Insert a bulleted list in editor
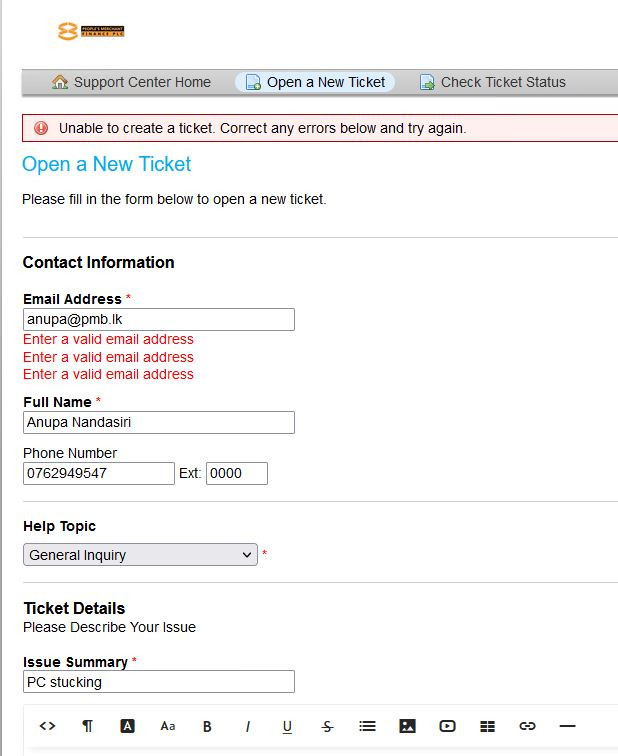618x756 pixels. point(367,726)
